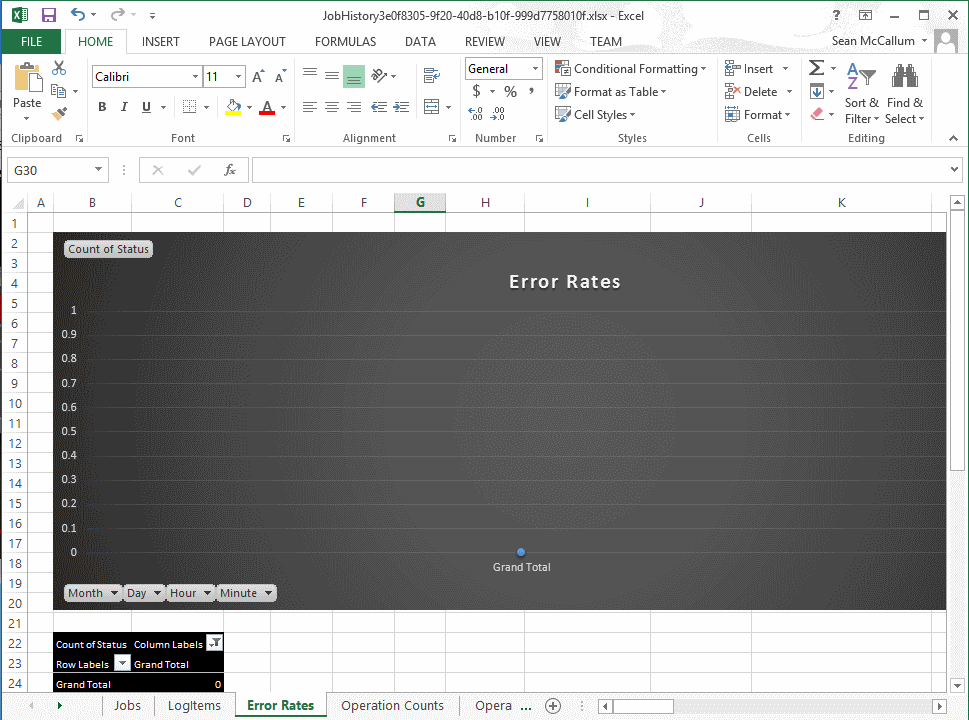This screenshot has width=969, height=720.
Task: Click the Insert Function fx icon
Action: [x=229, y=170]
